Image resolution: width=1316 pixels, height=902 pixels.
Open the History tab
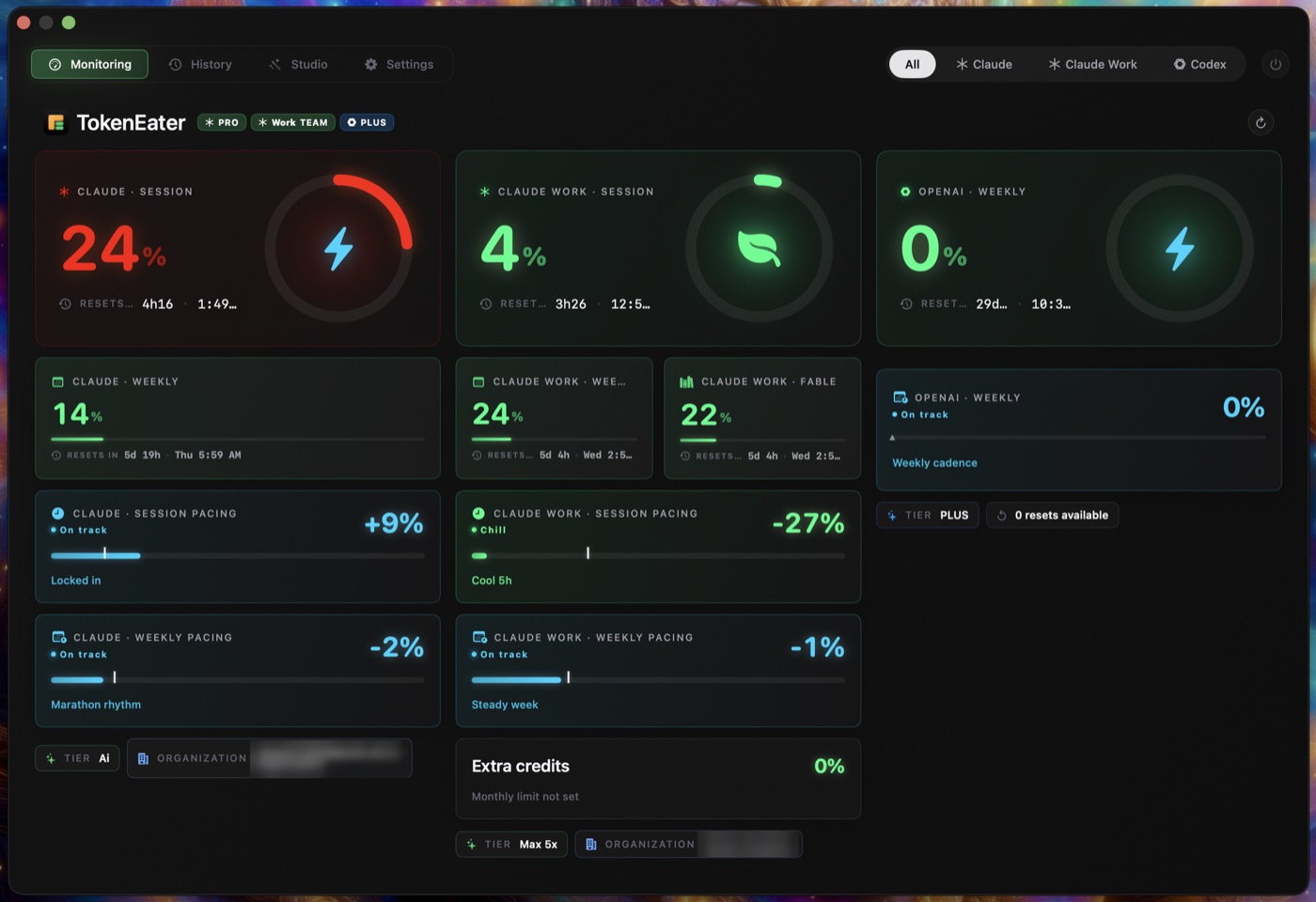click(x=200, y=64)
